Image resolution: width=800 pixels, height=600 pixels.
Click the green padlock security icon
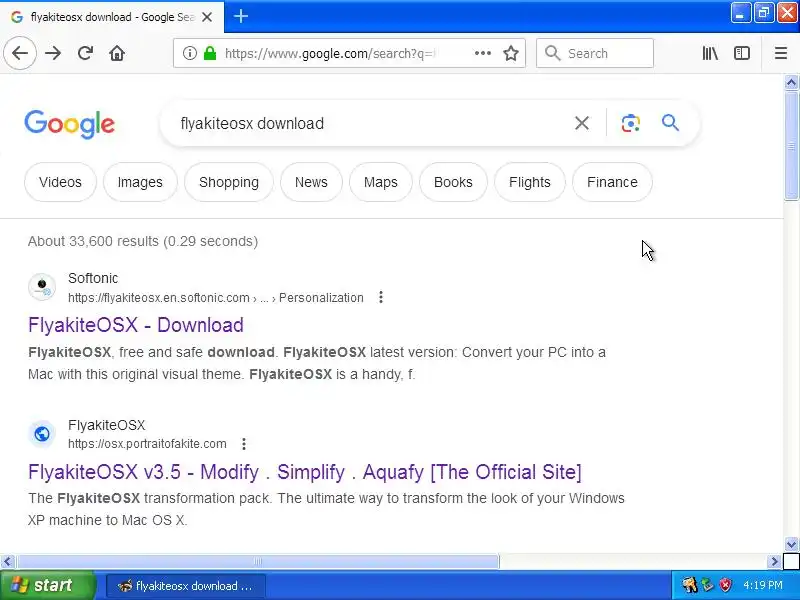pyautogui.click(x=210, y=53)
